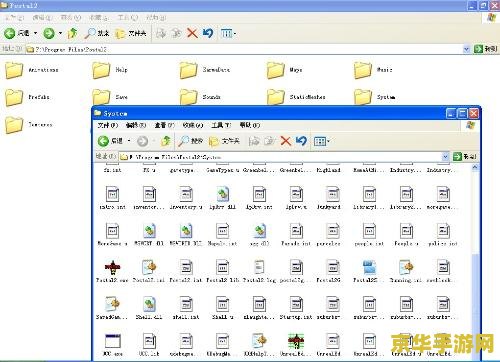Click scroll-up arrow of System window scrollbar
Viewport: 500px width, 362px height.
[x=475, y=167]
